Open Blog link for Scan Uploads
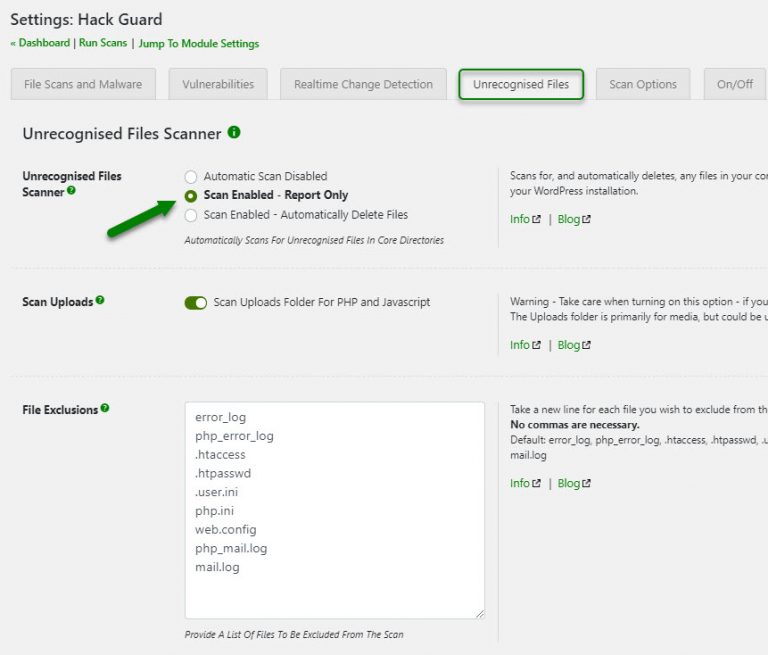Viewport: 768px width, 655px height. click(574, 345)
